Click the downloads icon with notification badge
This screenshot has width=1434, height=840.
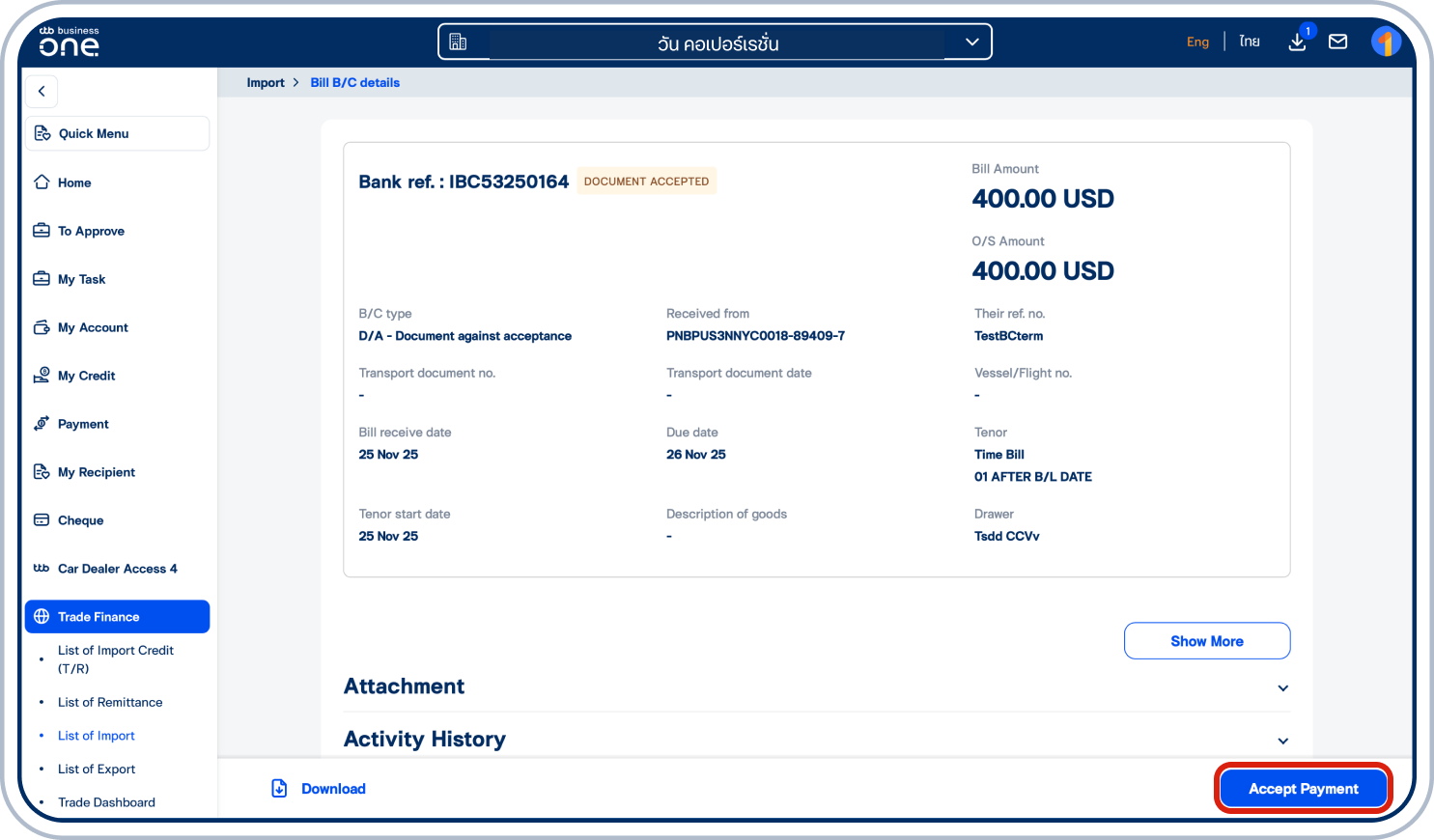[1297, 43]
